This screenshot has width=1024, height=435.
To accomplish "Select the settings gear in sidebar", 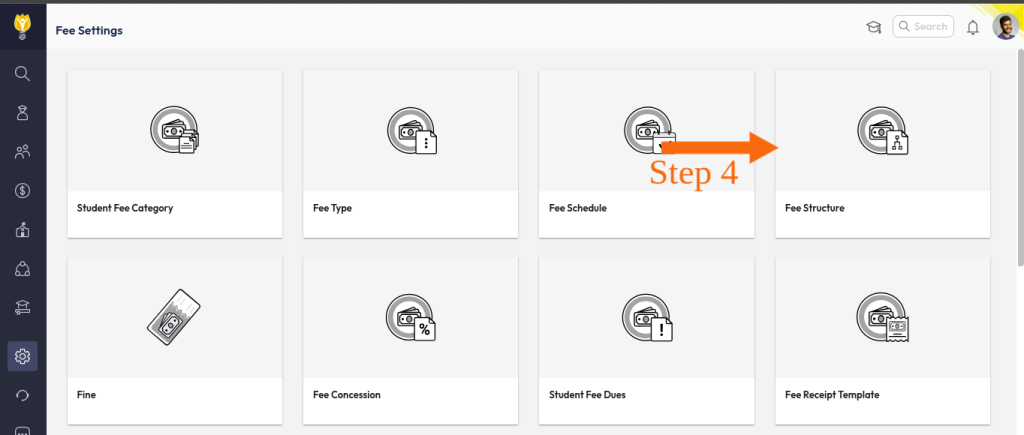I will point(22,356).
